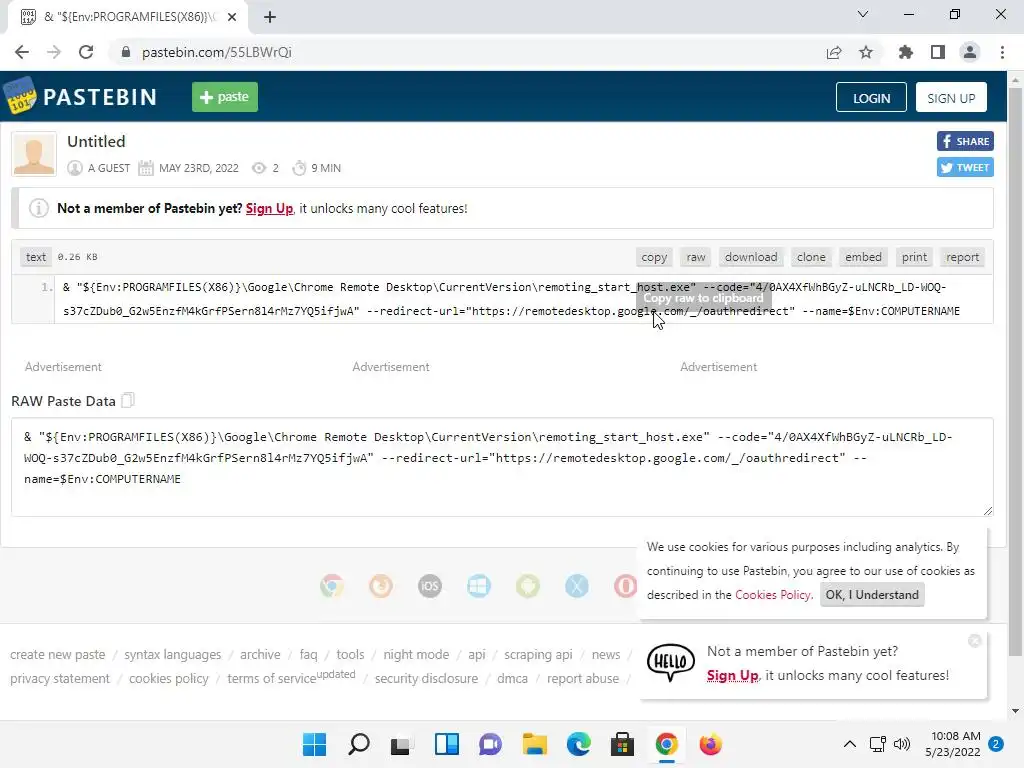Accept cookies with OK, I Understand

[872, 594]
